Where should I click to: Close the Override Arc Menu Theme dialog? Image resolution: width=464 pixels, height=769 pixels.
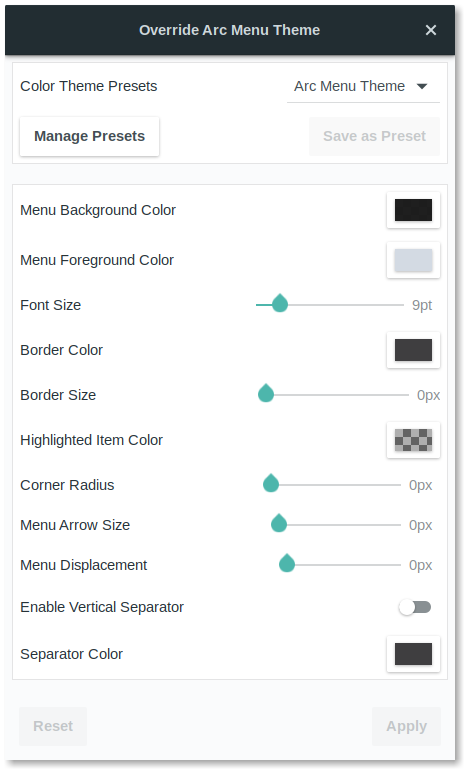pos(431,30)
